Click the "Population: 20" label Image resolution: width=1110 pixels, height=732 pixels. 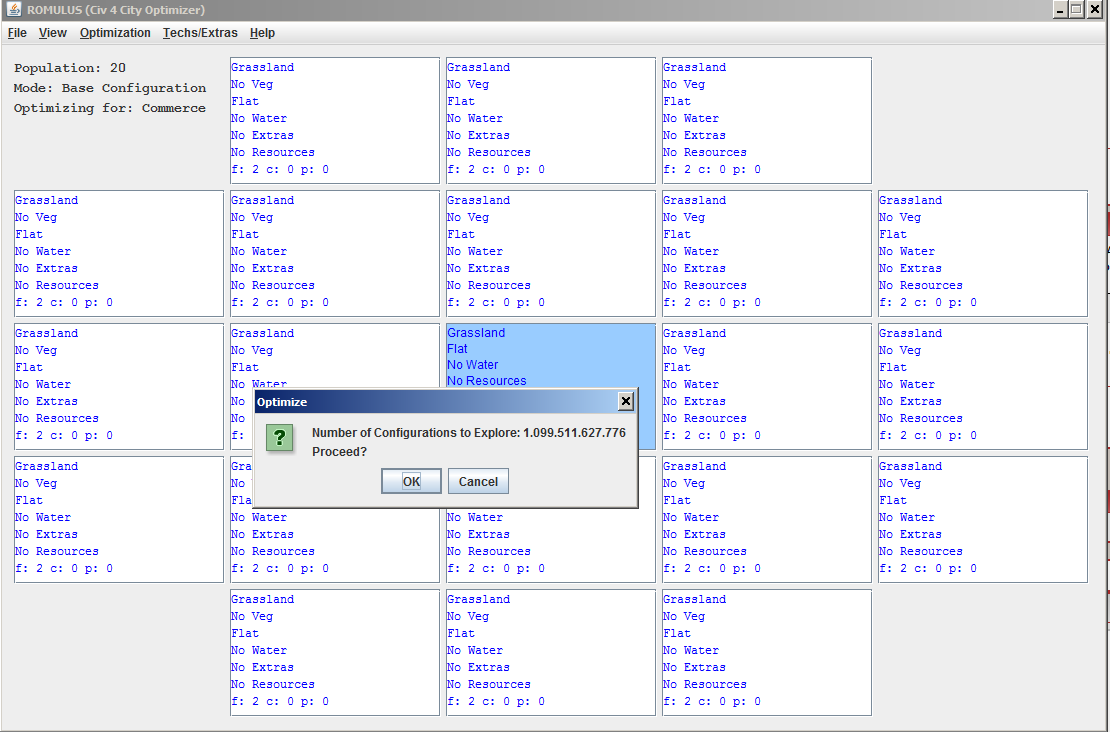click(x=70, y=68)
